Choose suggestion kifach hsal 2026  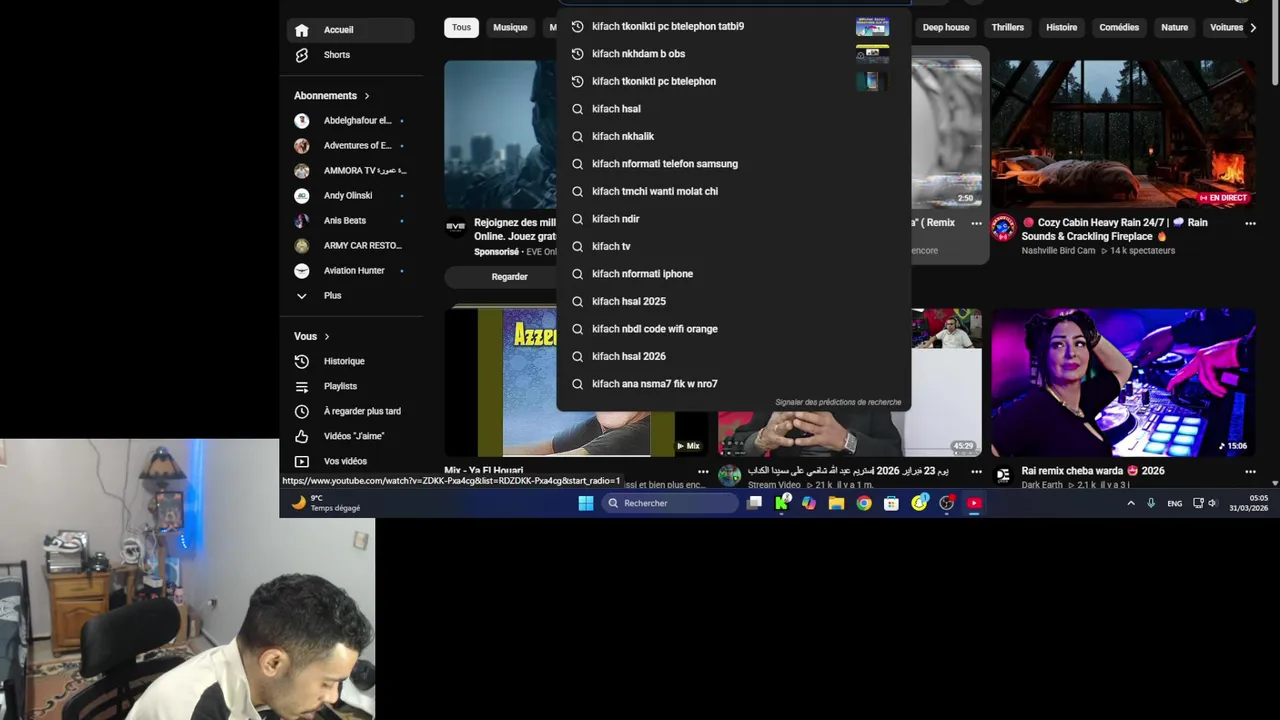733,356
